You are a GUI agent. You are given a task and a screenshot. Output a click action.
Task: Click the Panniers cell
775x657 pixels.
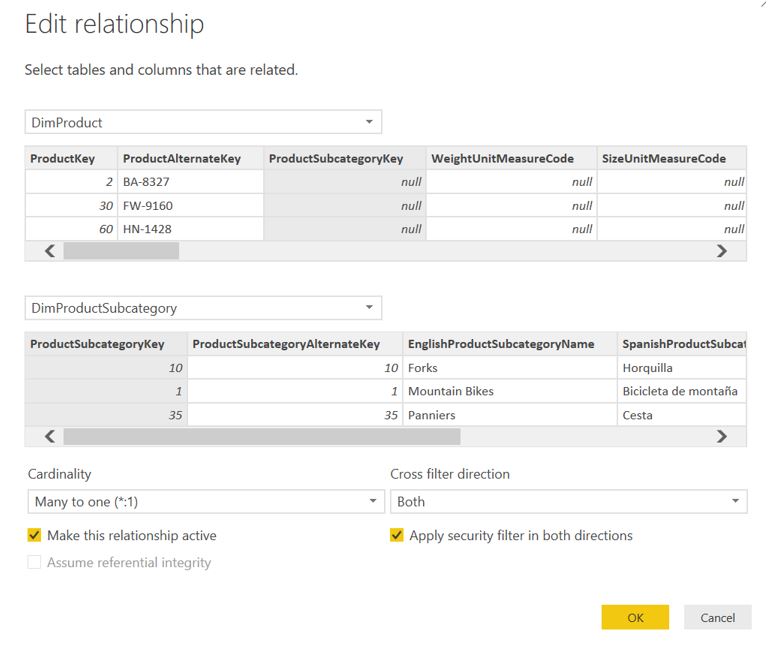coord(510,415)
